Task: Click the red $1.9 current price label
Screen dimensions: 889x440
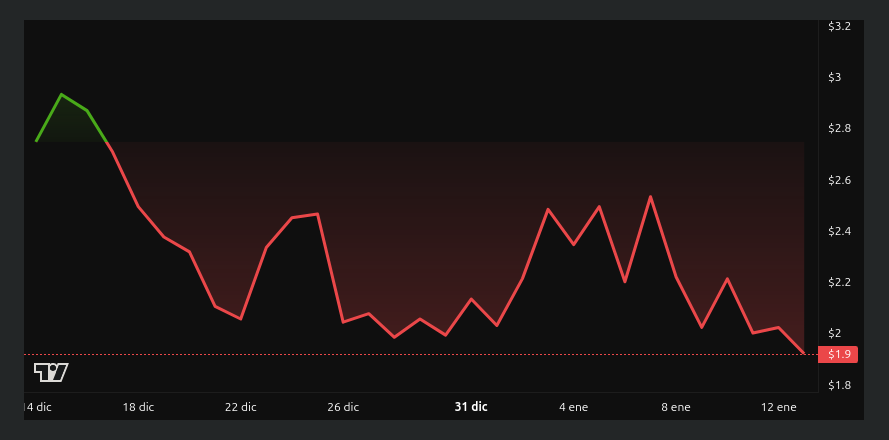Action: click(839, 354)
